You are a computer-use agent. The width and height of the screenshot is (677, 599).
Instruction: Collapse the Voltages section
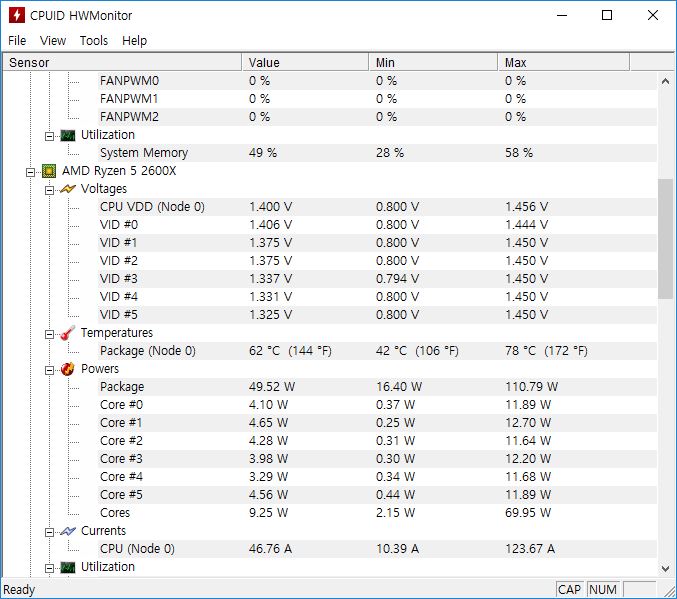(x=50, y=190)
